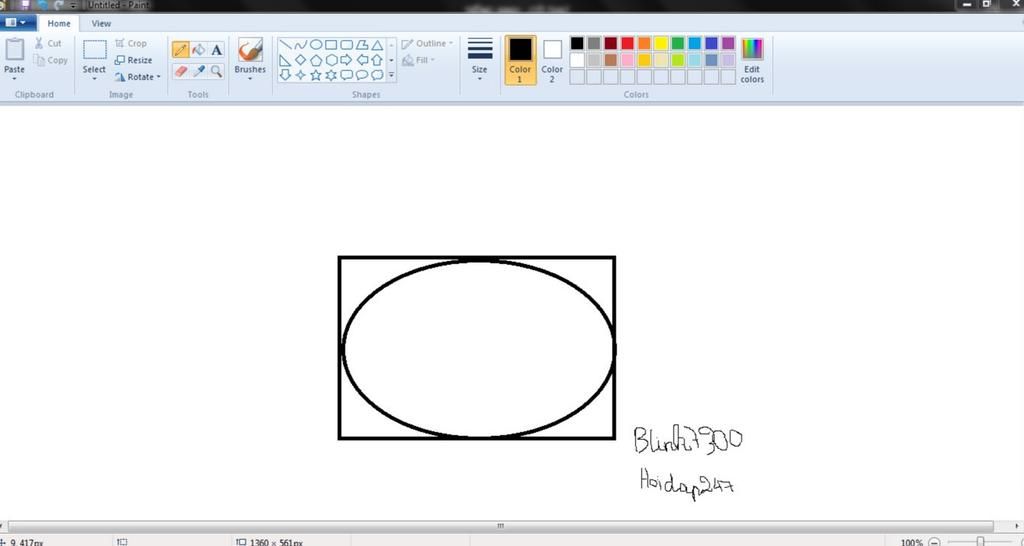Expand the Paste options arrow
The image size is (1024, 546).
(x=14, y=79)
